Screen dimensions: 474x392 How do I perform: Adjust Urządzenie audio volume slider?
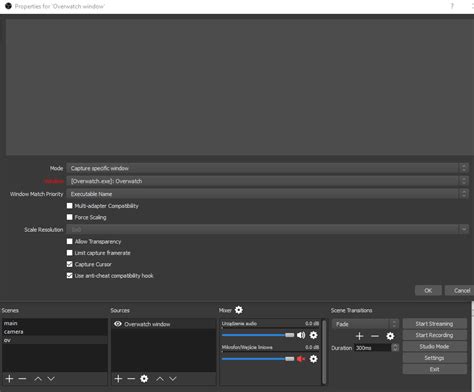tap(258, 335)
